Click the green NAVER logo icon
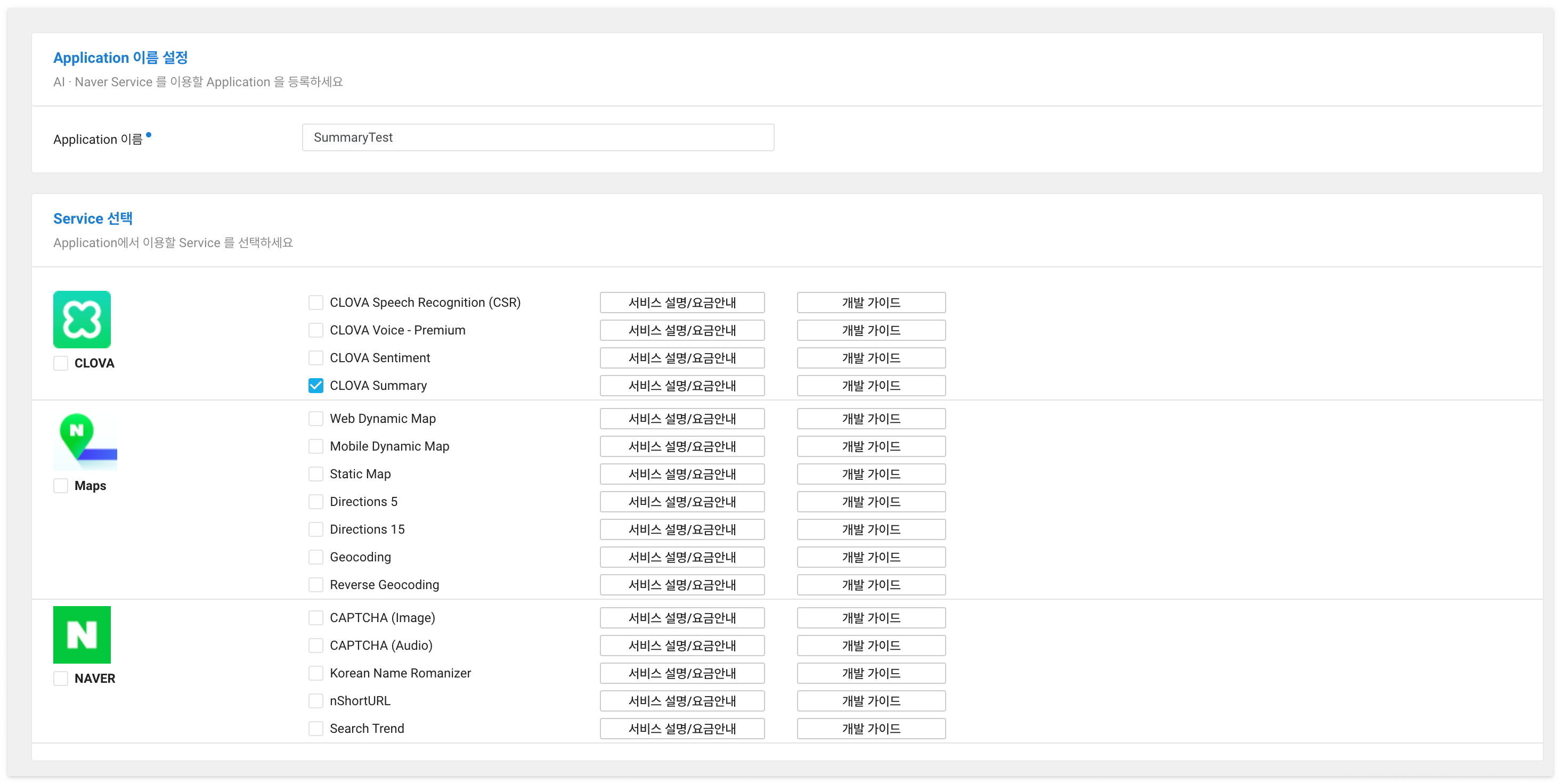1561x784 pixels. coord(82,634)
